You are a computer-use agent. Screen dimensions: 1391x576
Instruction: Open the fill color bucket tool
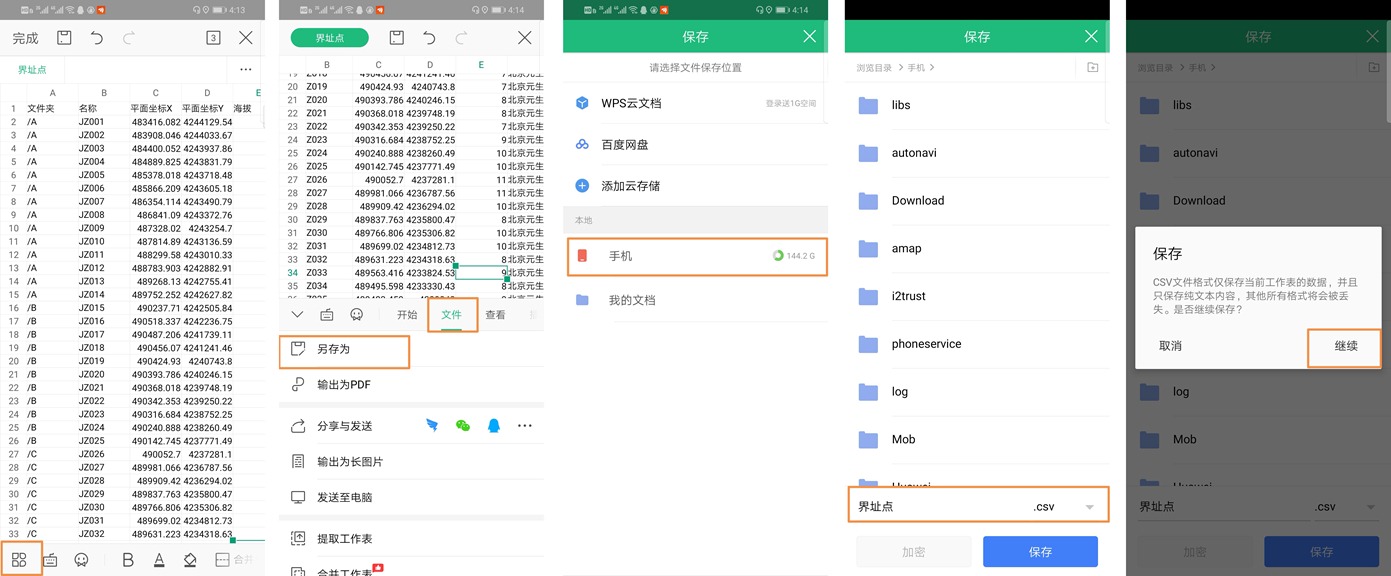click(x=190, y=560)
